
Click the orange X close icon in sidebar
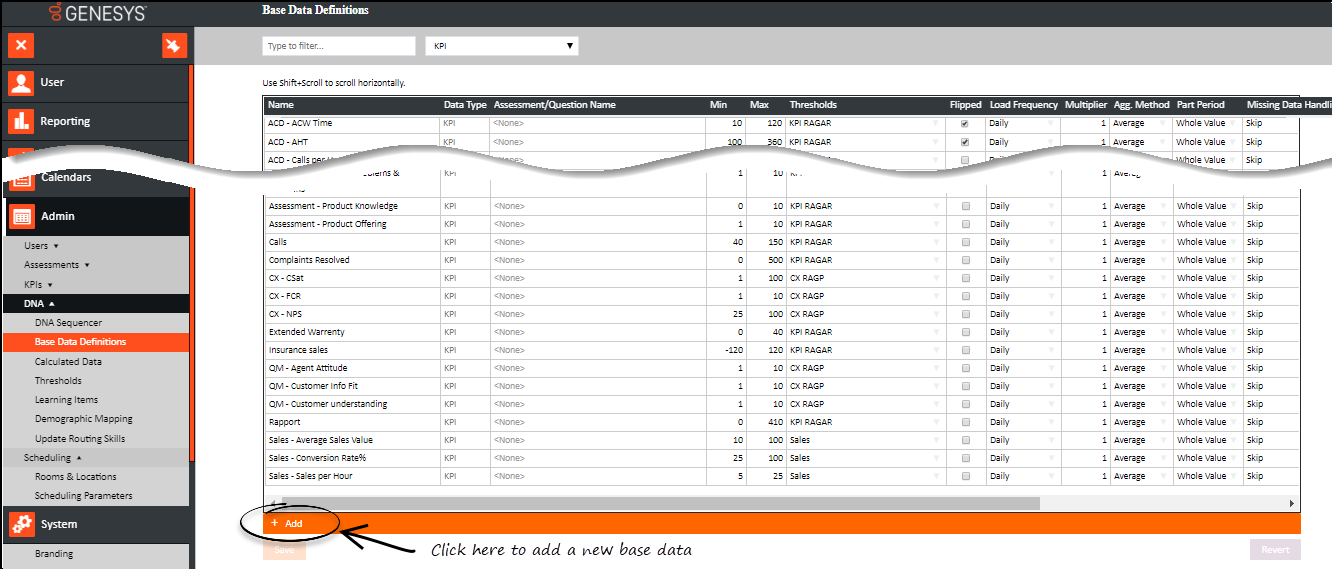(x=21, y=45)
